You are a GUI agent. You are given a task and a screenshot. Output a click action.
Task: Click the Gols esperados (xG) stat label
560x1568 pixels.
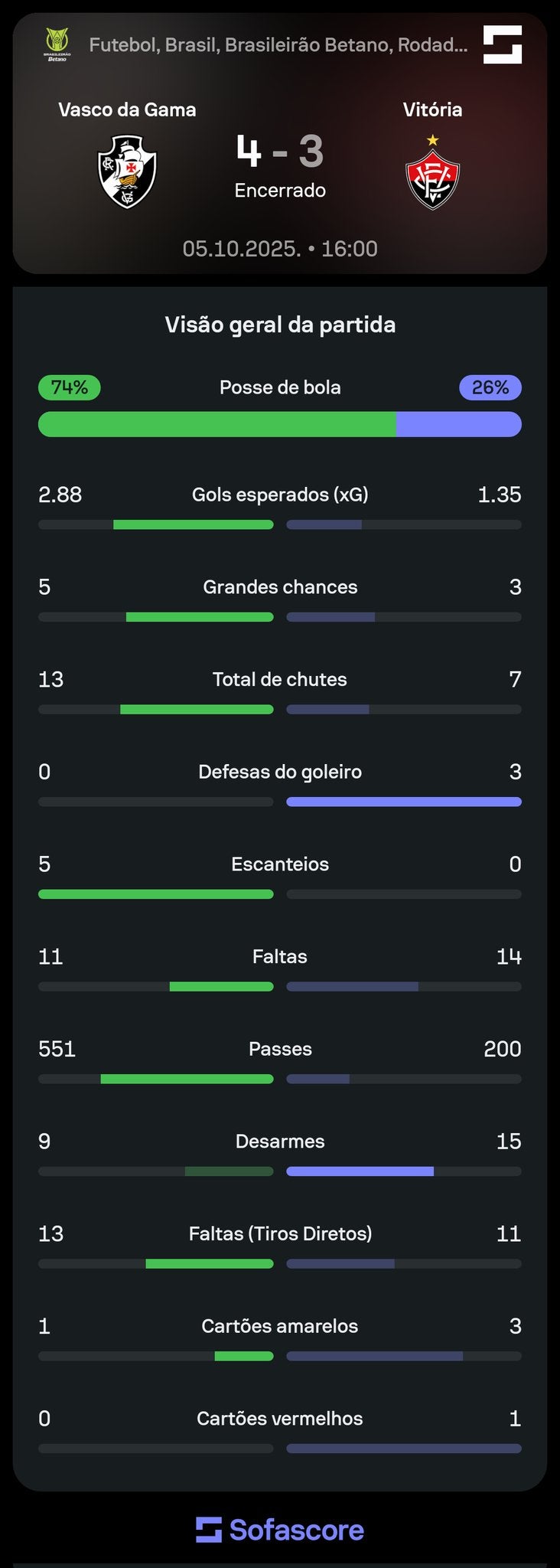click(x=280, y=495)
